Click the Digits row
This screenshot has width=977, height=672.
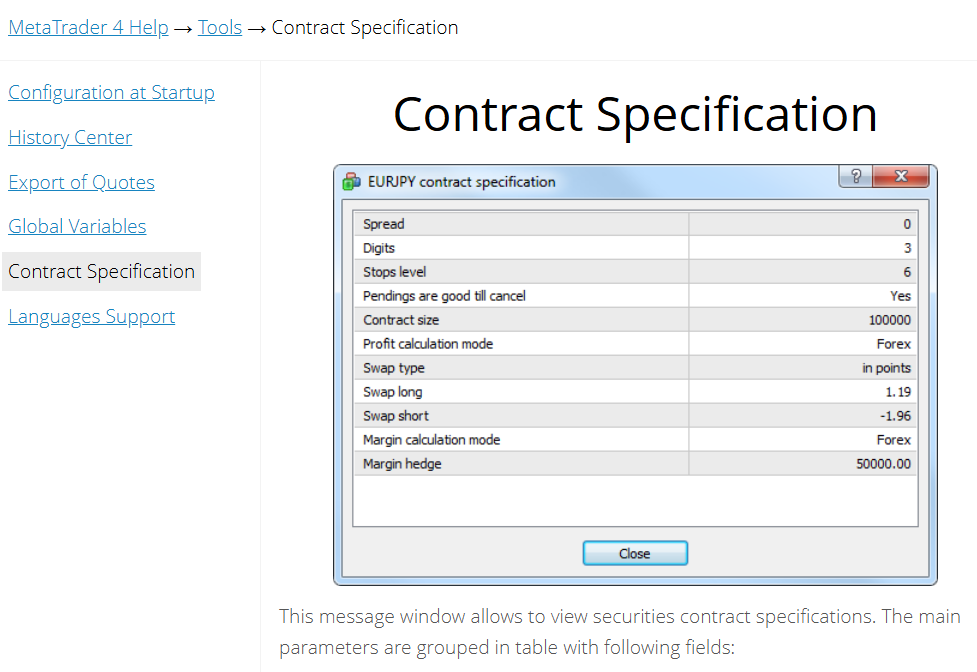point(520,248)
